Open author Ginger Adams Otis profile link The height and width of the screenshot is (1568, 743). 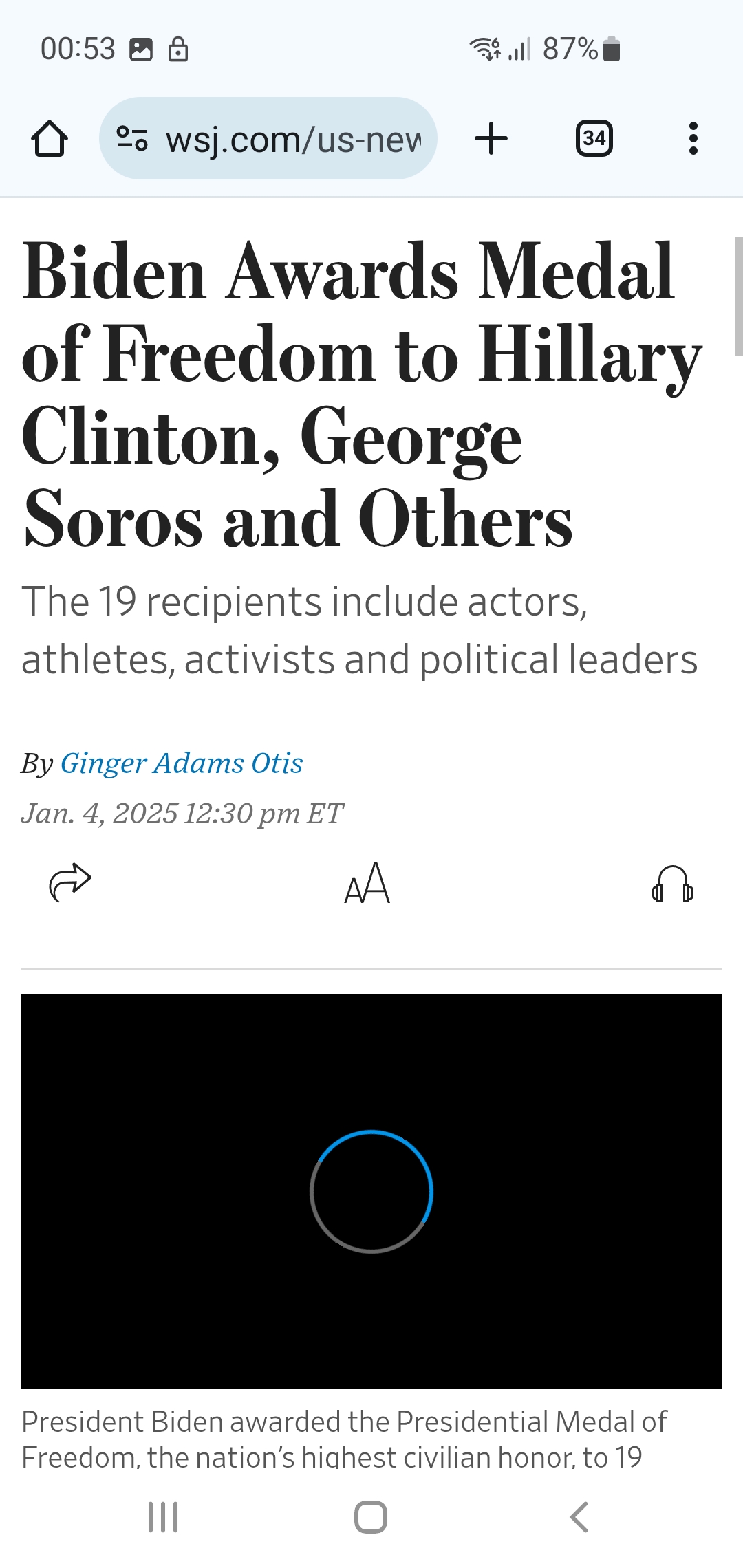[x=182, y=763]
